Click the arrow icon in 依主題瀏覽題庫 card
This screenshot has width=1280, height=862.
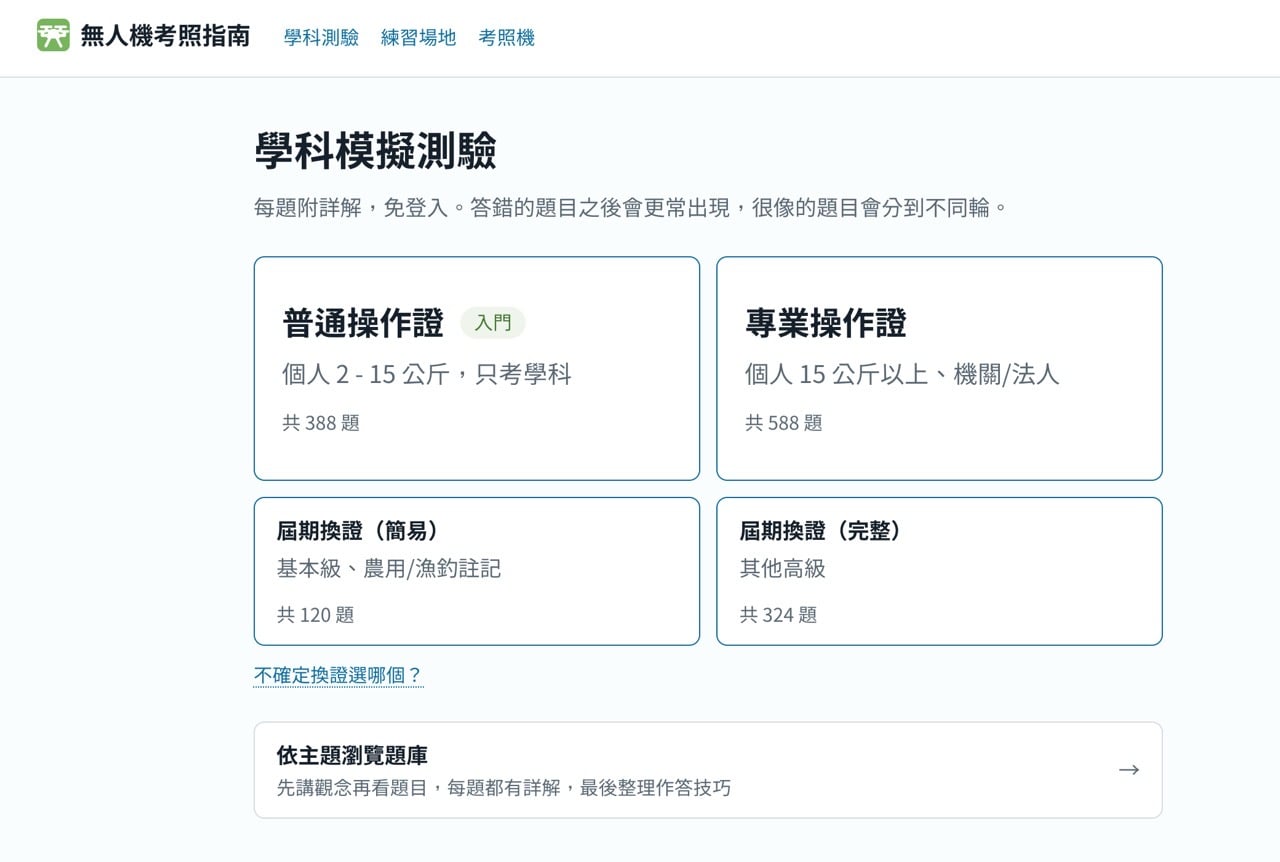click(1129, 770)
